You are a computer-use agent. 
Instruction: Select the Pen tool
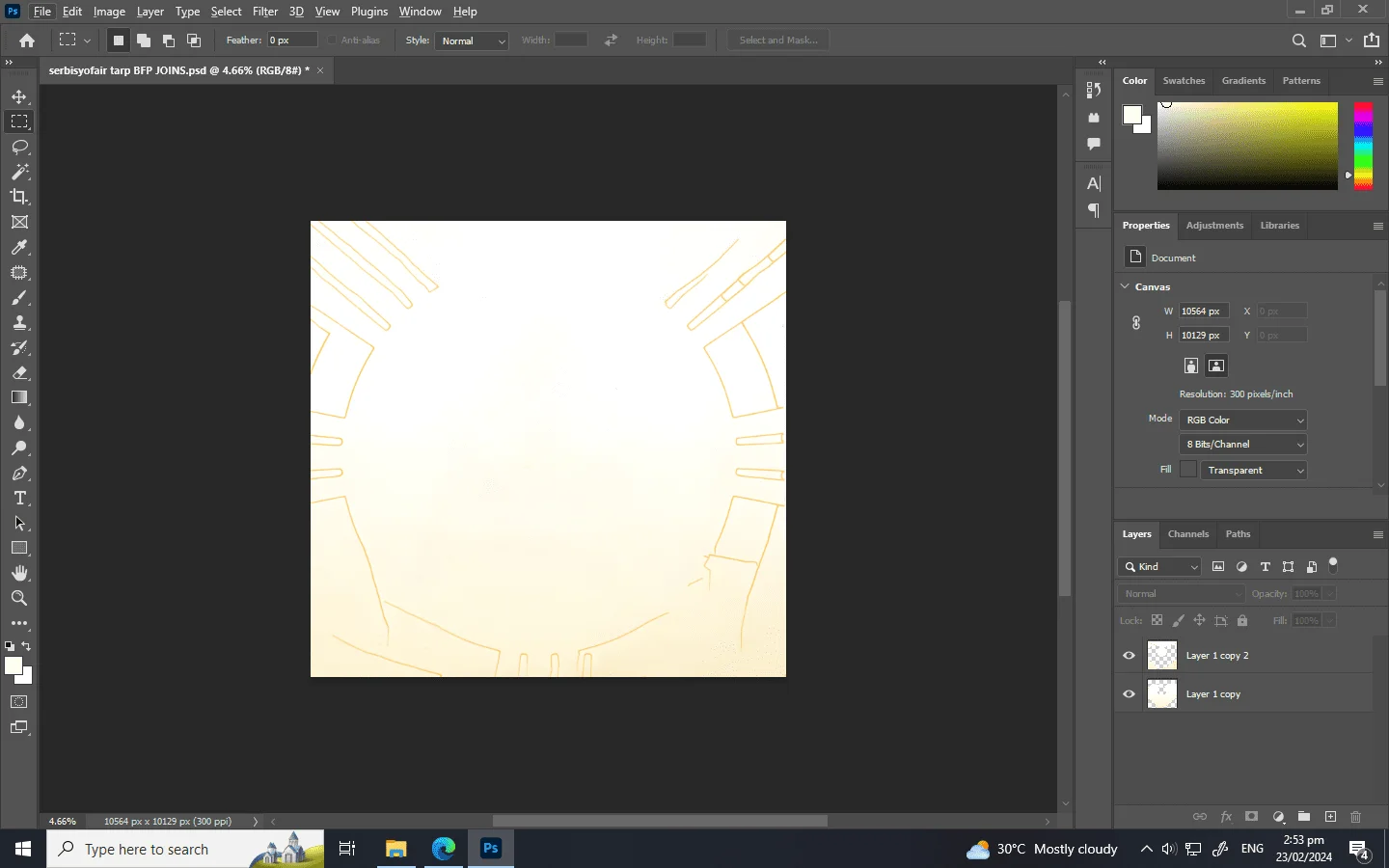19,474
